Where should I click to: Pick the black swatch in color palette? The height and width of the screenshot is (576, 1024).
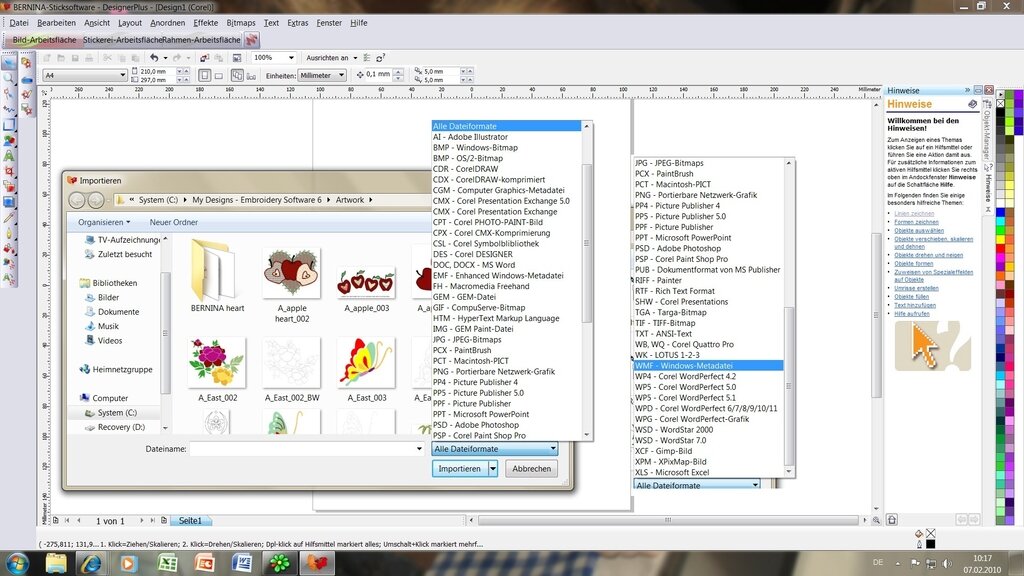[1000, 112]
